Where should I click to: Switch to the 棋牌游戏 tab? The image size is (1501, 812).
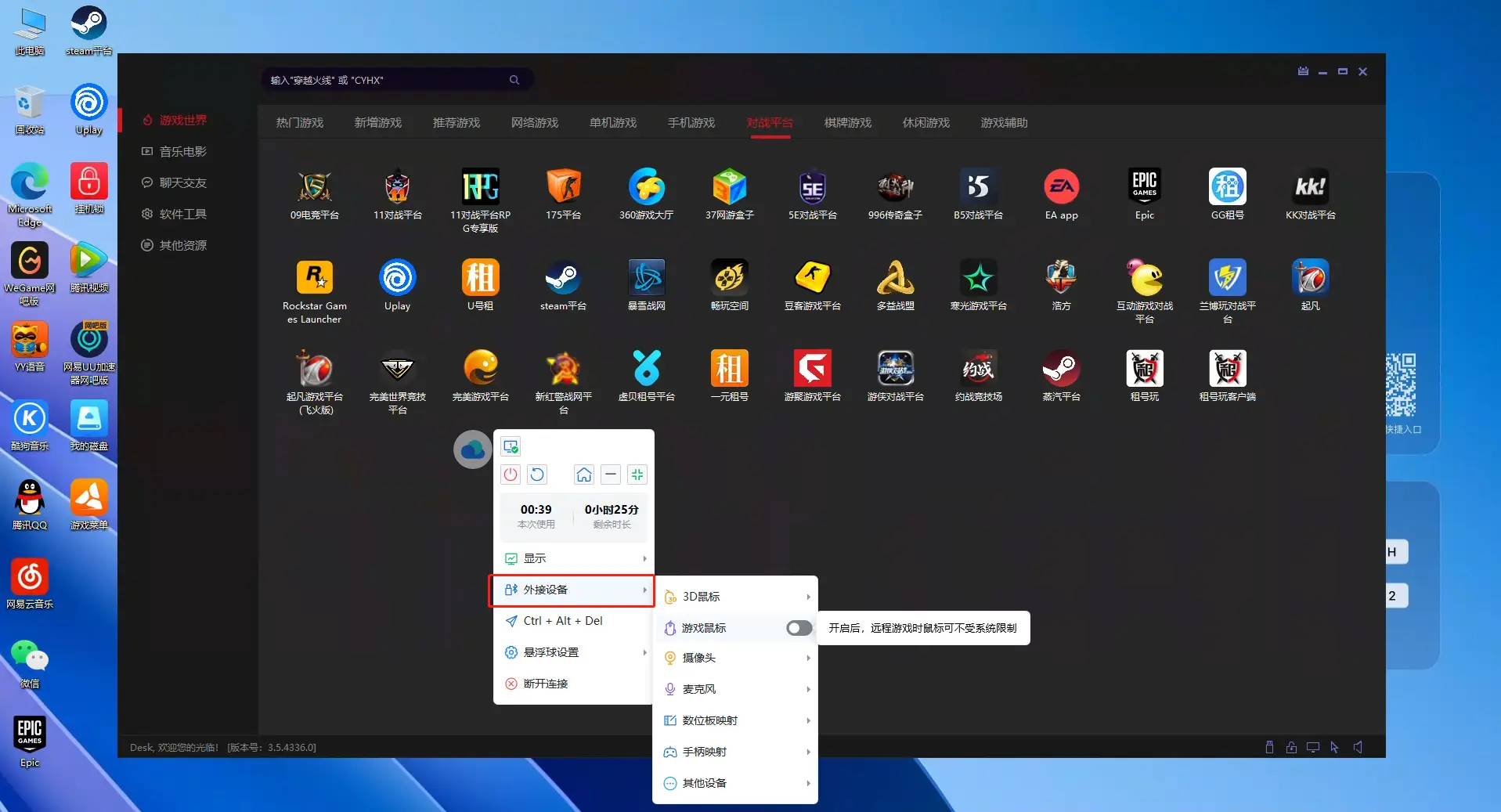(848, 123)
